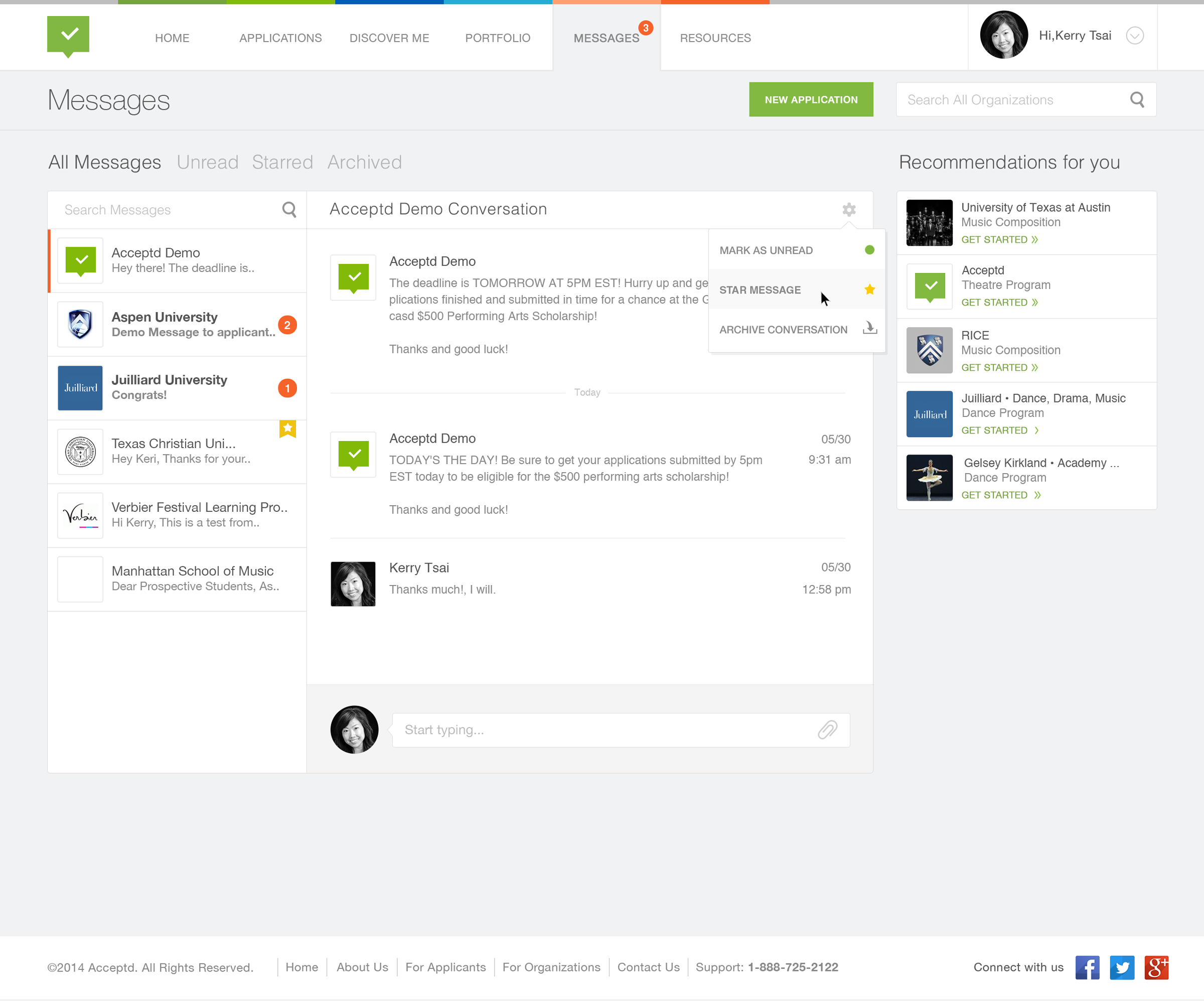The width and height of the screenshot is (1204, 1001).
Task: Open the Facebook page icon
Action: pos(1087,968)
